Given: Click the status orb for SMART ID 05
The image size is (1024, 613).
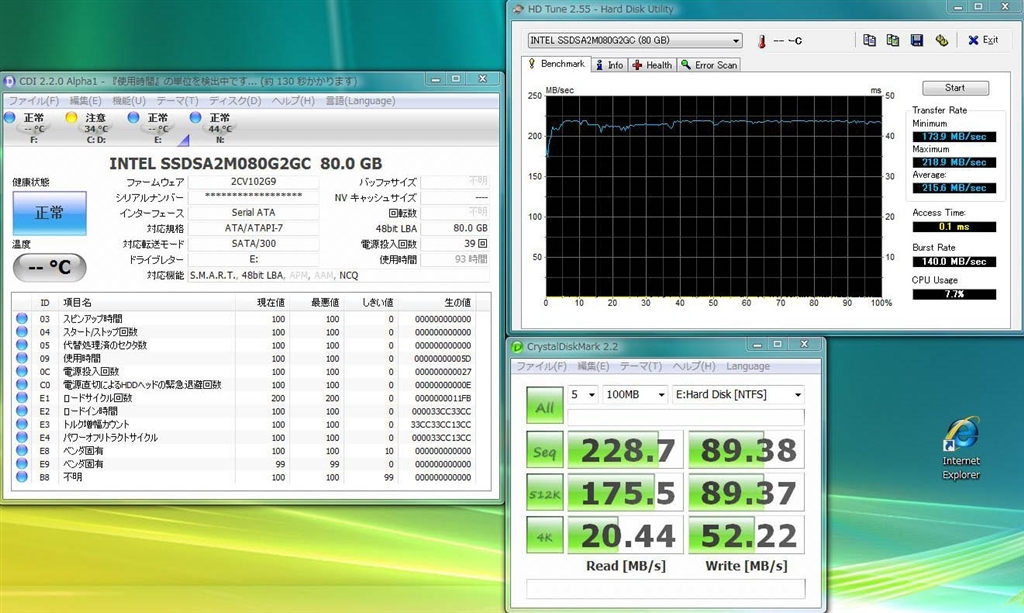Looking at the screenshot, I should point(22,345).
